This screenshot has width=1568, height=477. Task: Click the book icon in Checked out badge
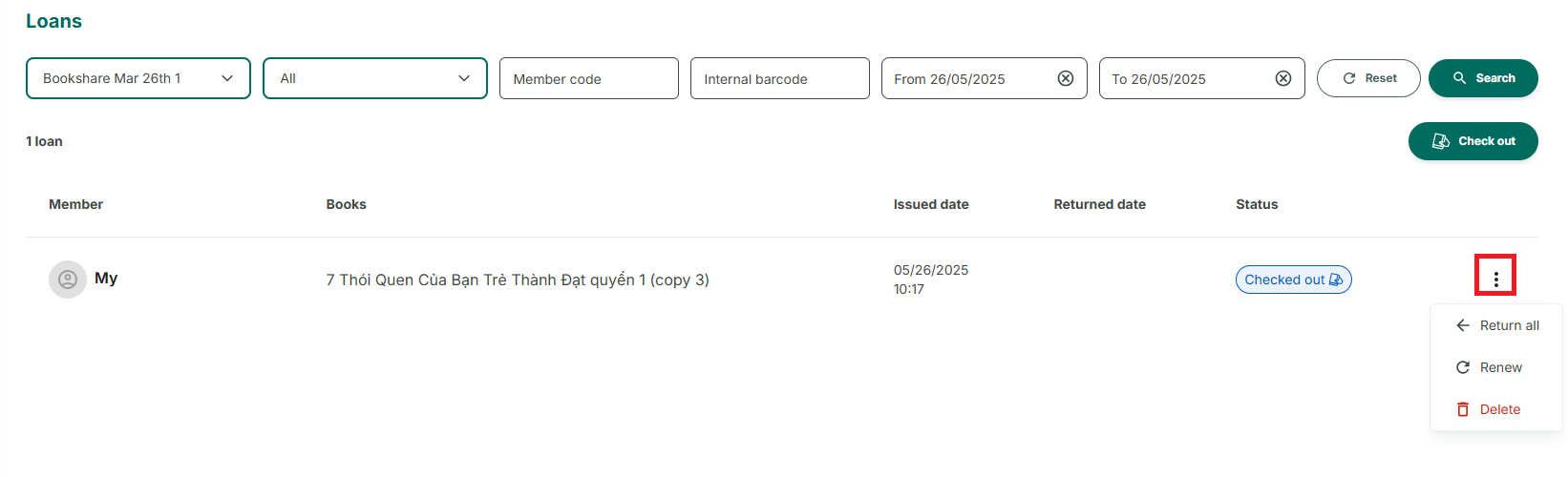pos(1336,280)
